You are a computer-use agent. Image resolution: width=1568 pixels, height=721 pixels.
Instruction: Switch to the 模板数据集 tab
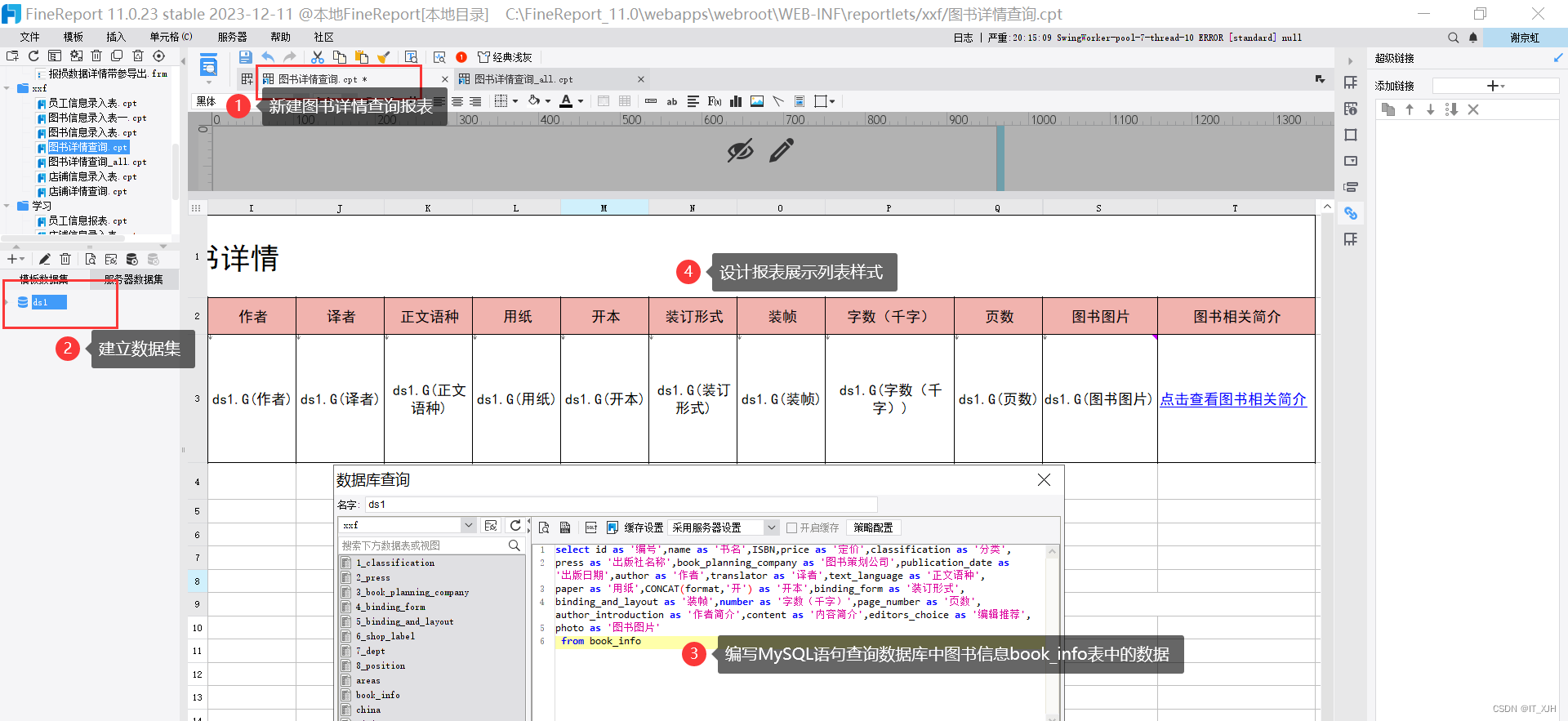click(x=44, y=279)
